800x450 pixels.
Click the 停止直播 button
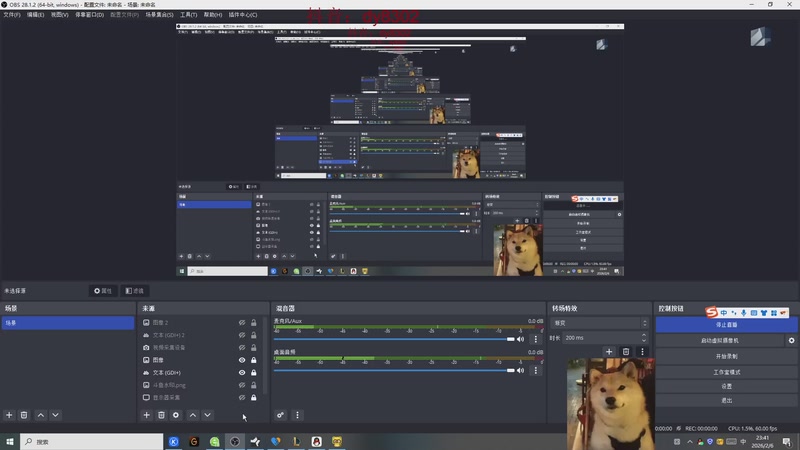(x=727, y=324)
